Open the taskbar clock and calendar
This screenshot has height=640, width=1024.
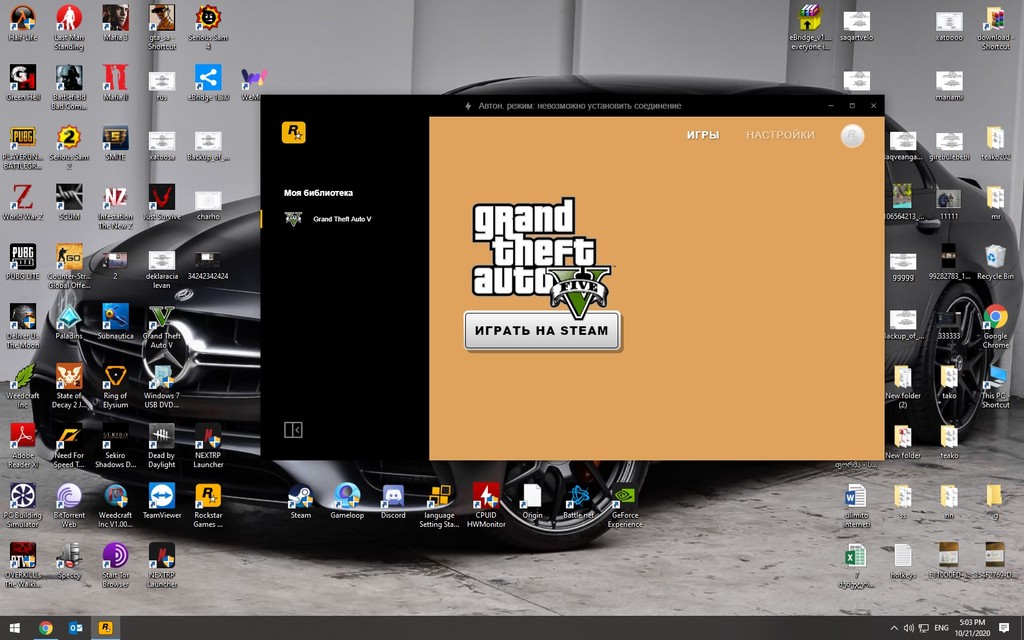[x=972, y=628]
